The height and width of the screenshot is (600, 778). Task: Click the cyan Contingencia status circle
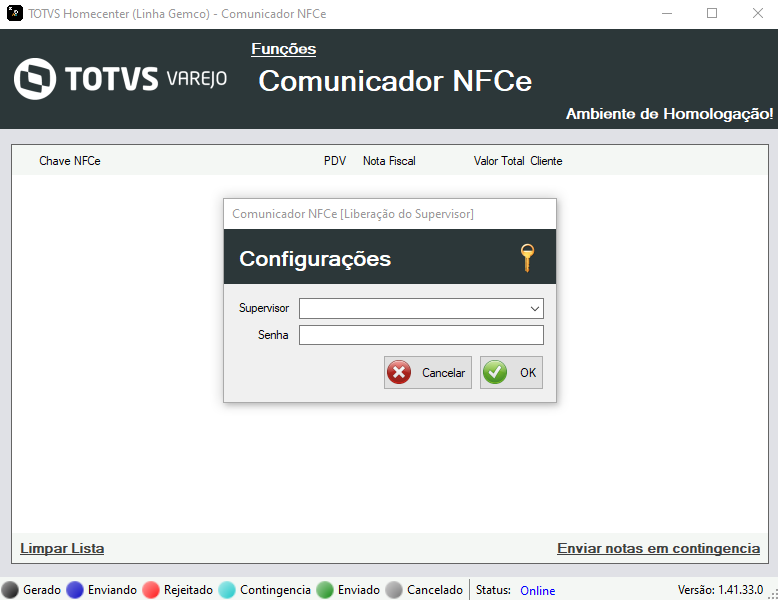(227, 590)
